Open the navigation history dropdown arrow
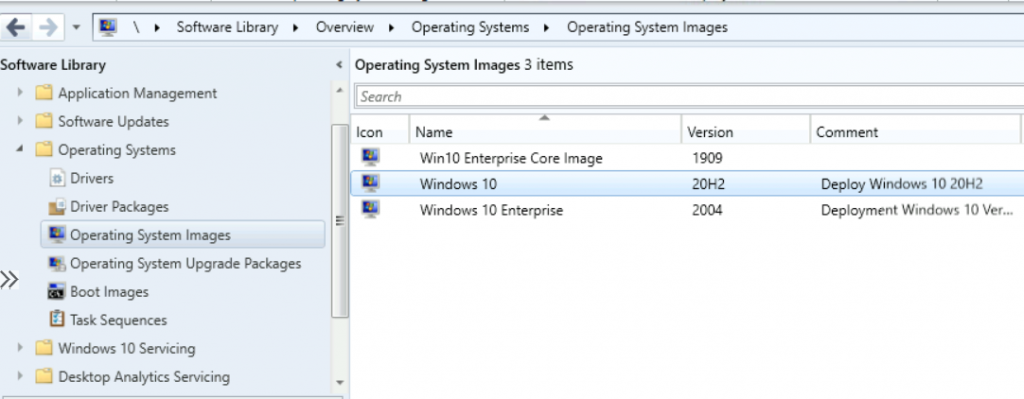The image size is (1024, 399). click(76, 28)
